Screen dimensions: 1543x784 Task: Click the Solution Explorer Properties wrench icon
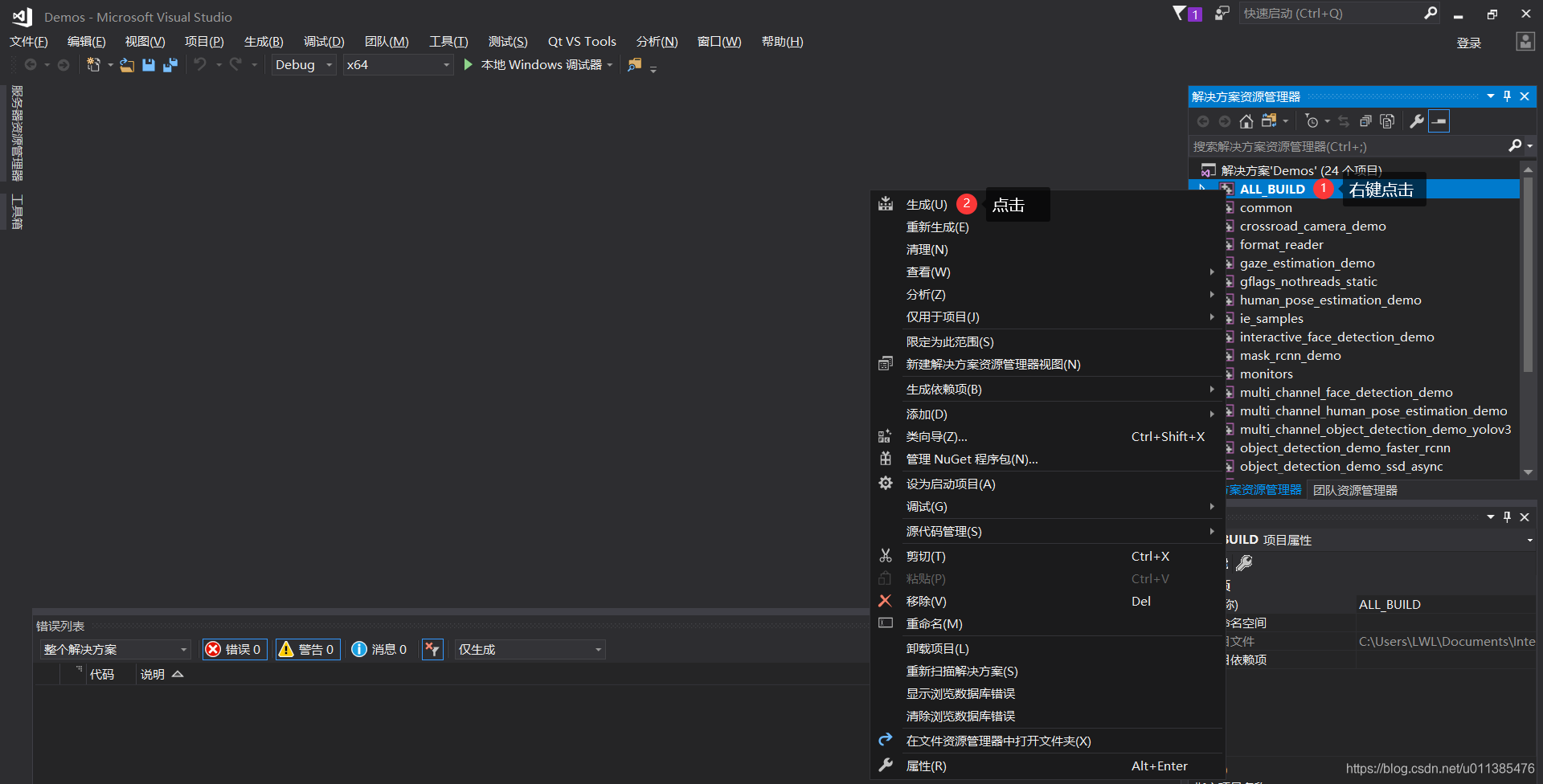pos(1417,121)
